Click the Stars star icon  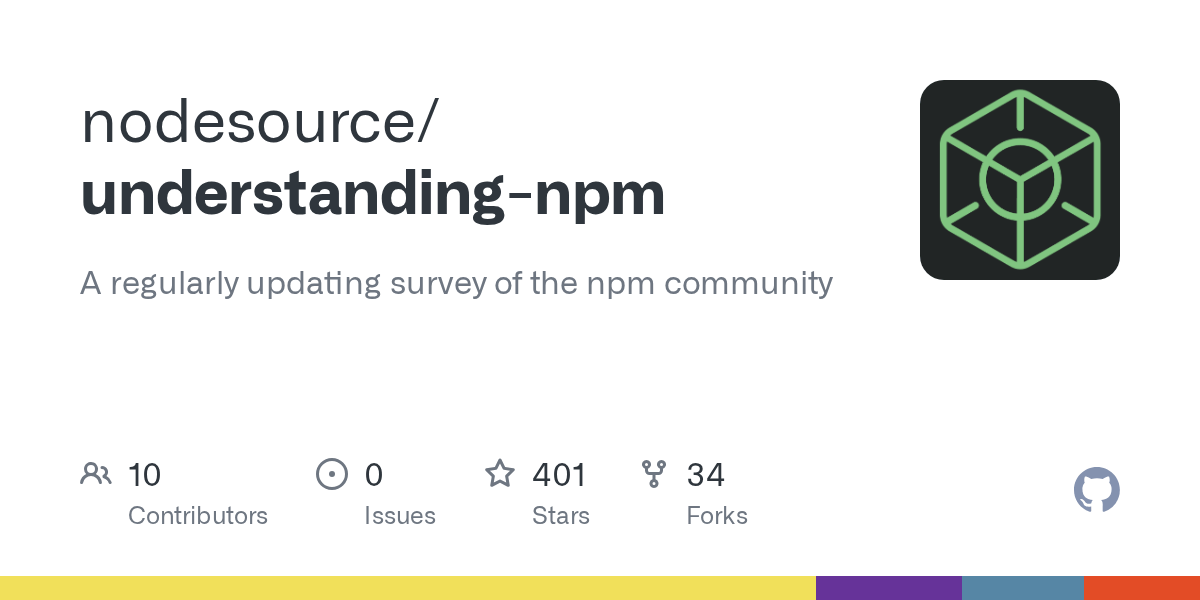point(500,474)
